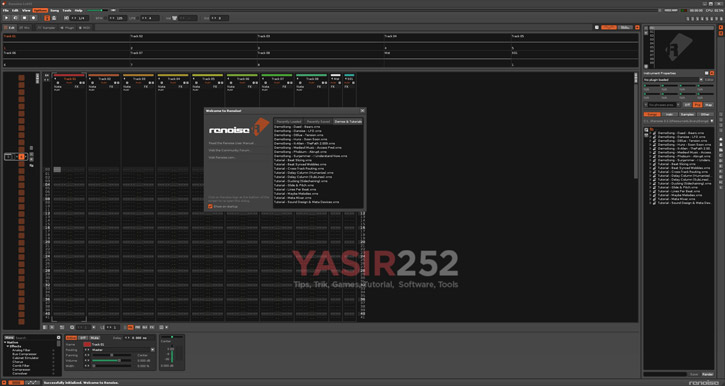This screenshot has width=725, height=386.
Task: Switch to the Plugin tab
Action: (x=68, y=28)
